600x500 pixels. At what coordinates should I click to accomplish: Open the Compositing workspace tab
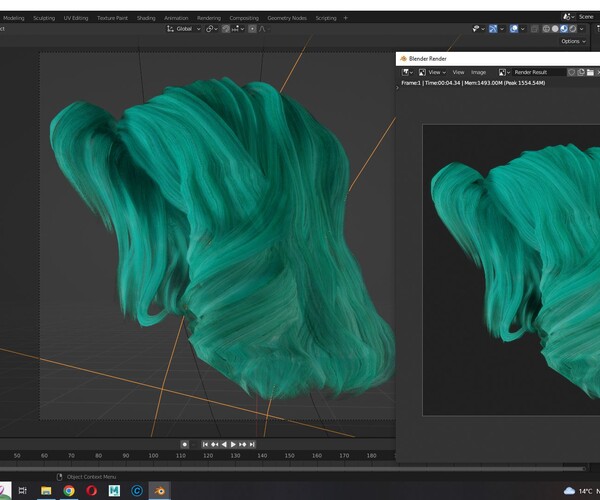click(244, 18)
